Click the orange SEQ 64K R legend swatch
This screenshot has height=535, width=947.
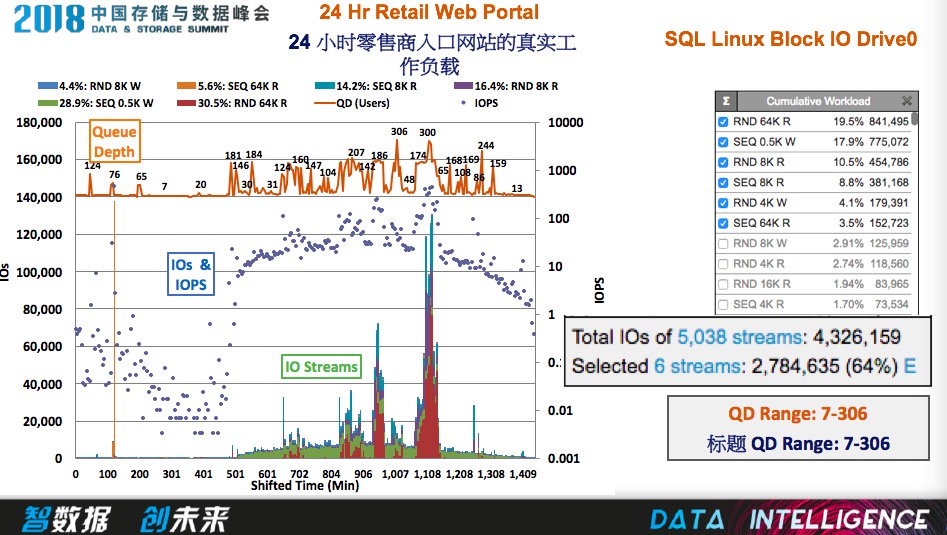187,86
